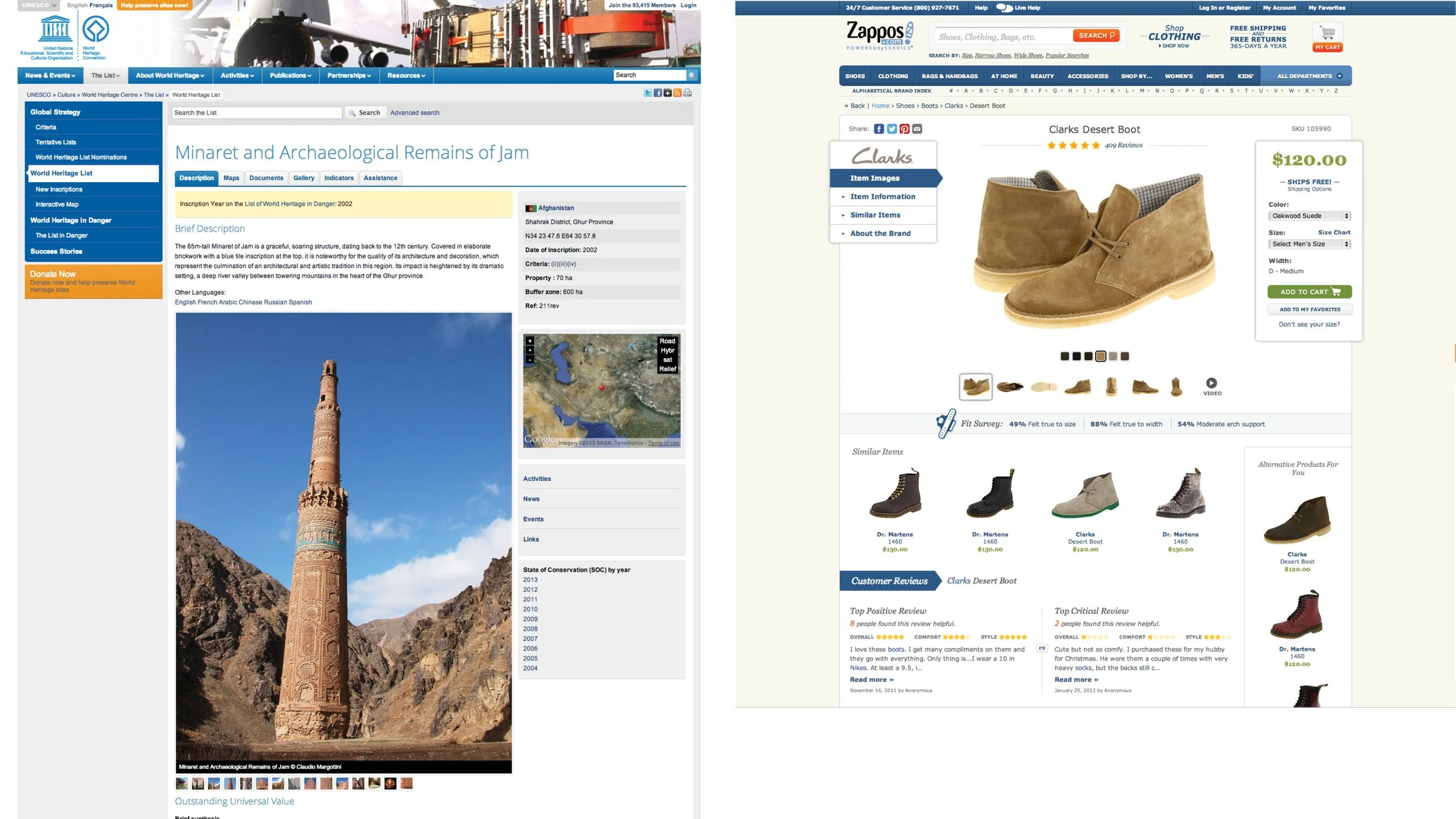Open Advanced search link
Image resolution: width=1456 pixels, height=819 pixels.
coord(415,113)
